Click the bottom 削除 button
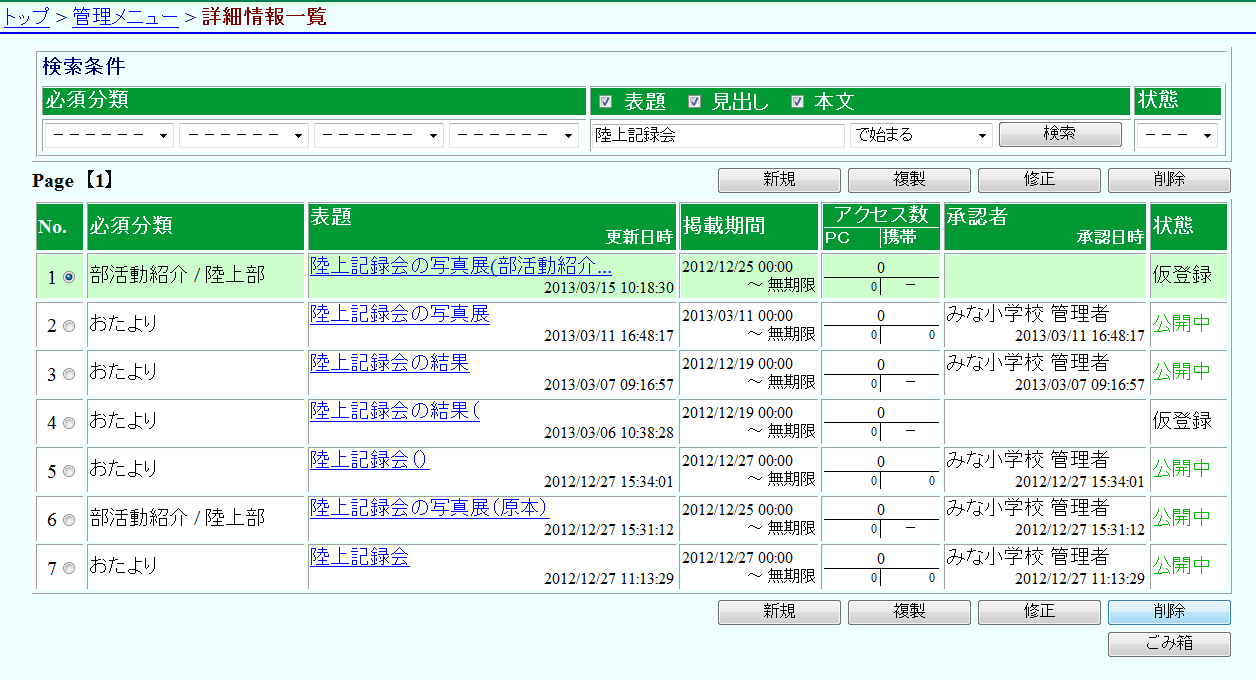 point(1169,612)
